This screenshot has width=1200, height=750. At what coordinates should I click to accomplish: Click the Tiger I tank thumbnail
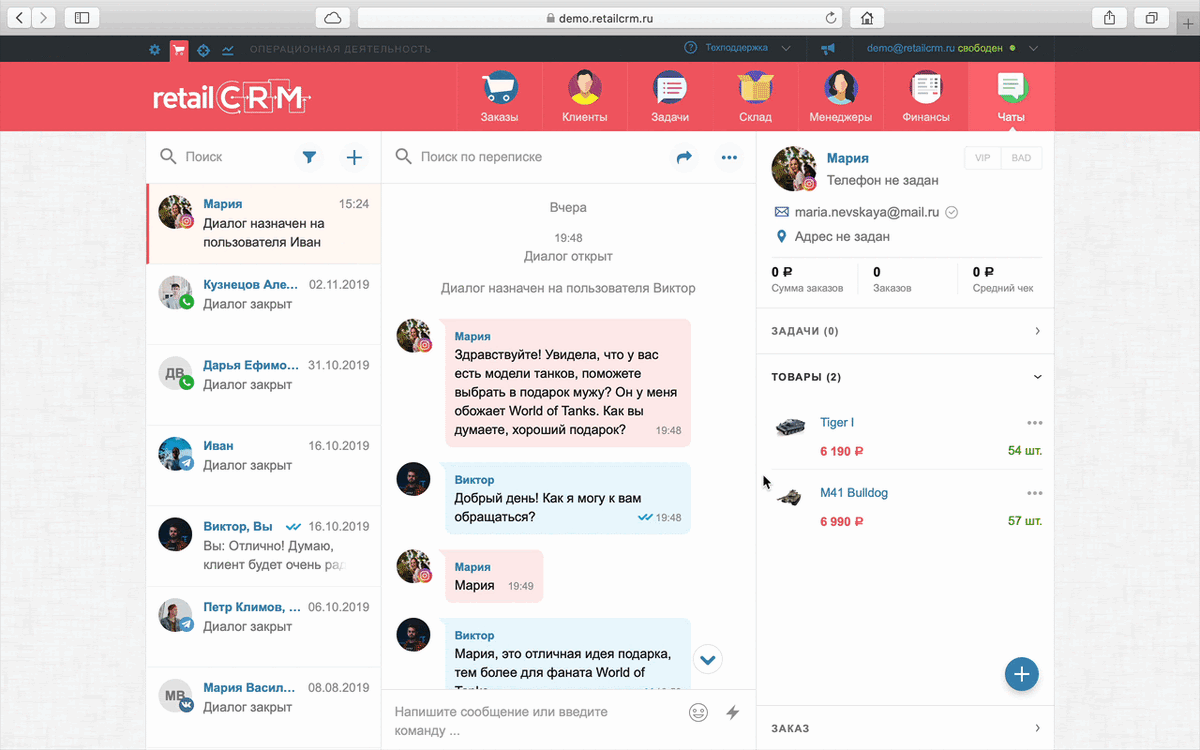point(791,426)
